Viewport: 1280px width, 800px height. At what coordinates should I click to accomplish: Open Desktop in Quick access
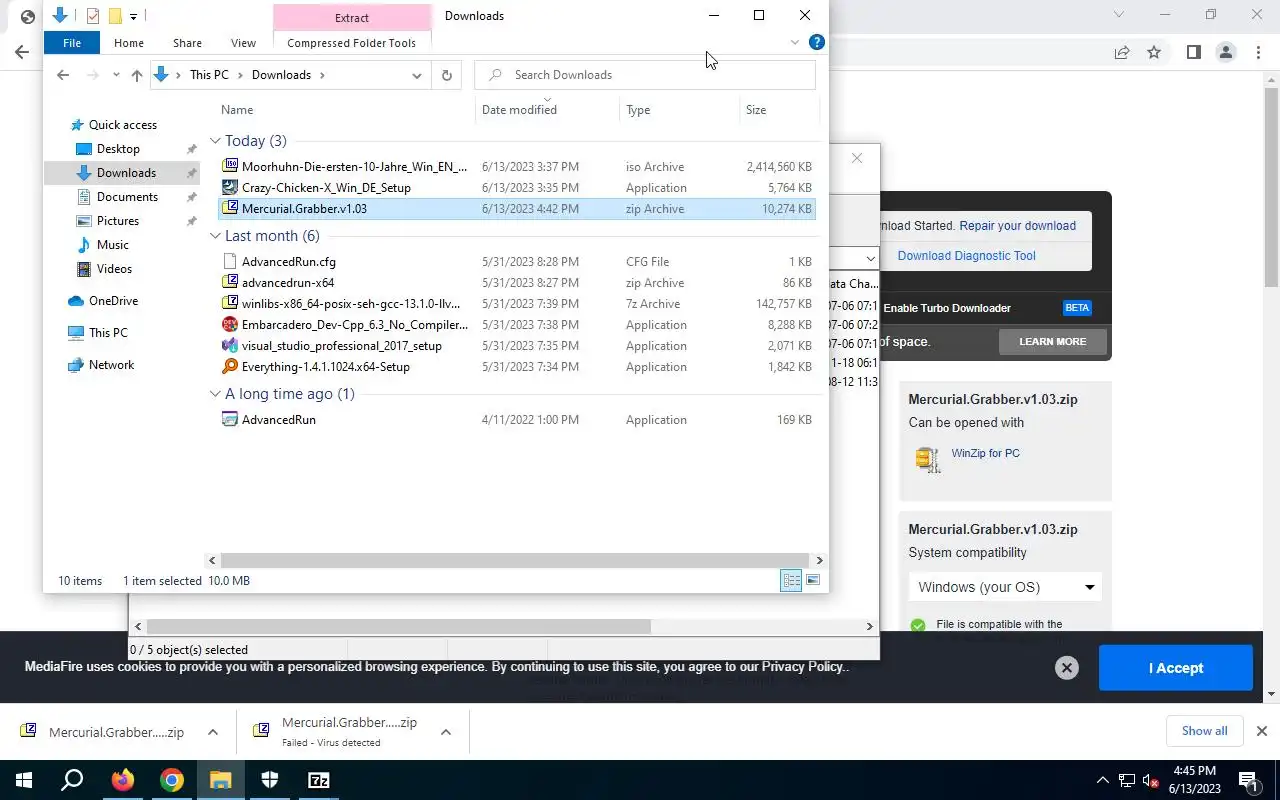118,149
